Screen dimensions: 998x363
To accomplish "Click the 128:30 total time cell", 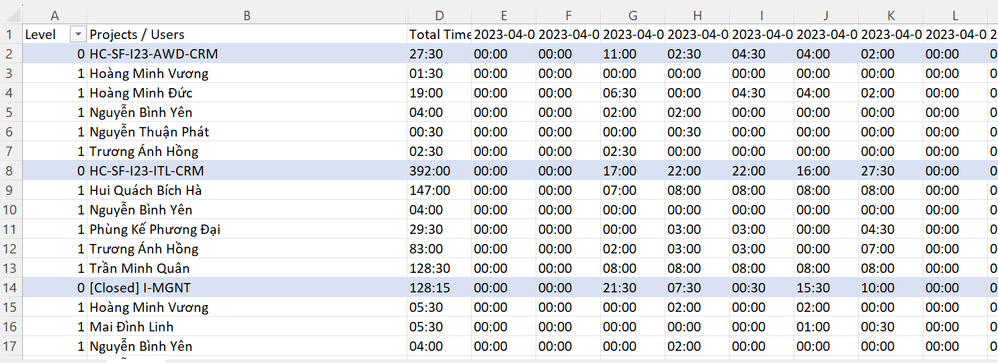I will click(x=439, y=268).
